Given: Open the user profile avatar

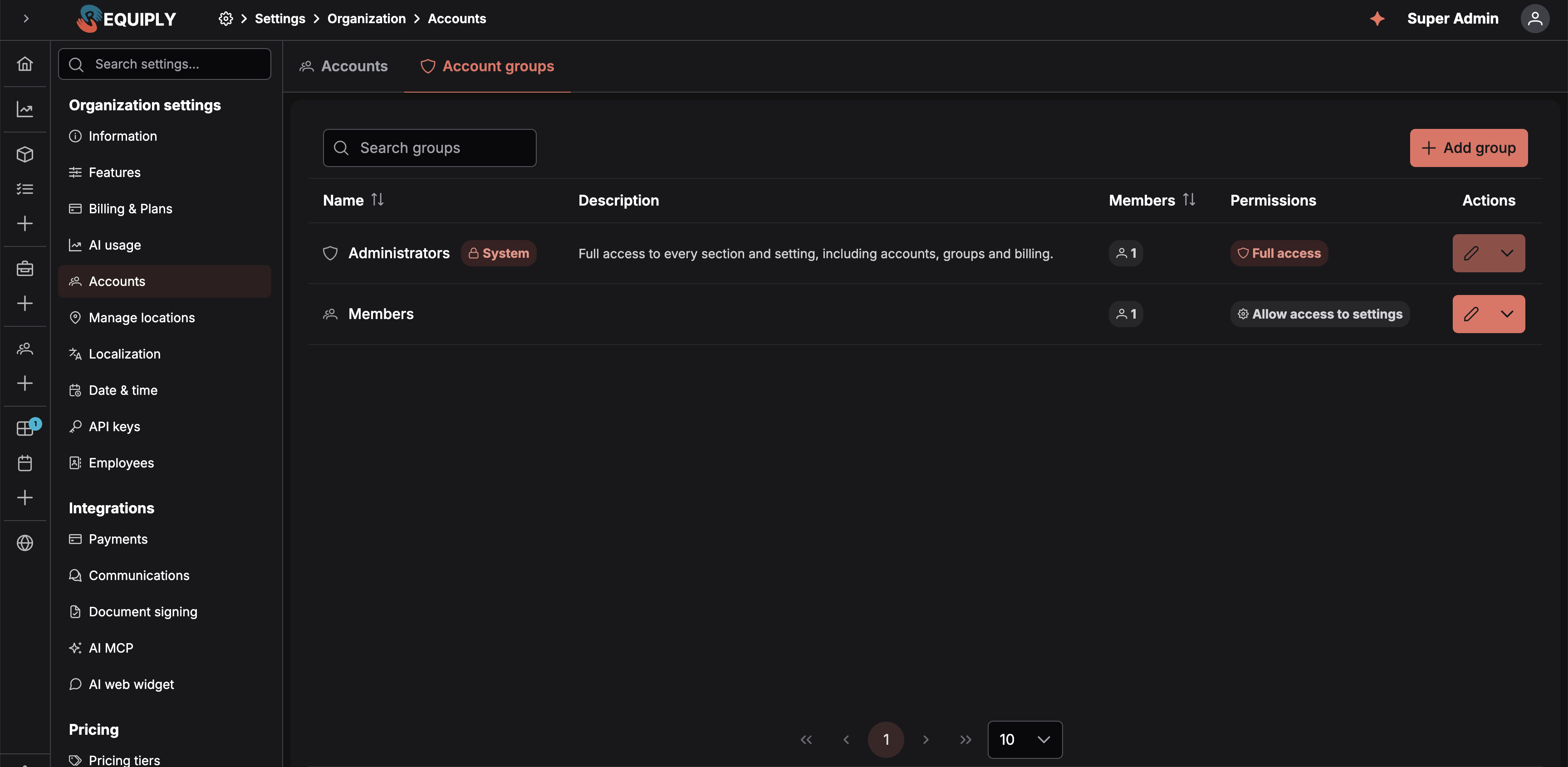Looking at the screenshot, I should pos(1534,19).
